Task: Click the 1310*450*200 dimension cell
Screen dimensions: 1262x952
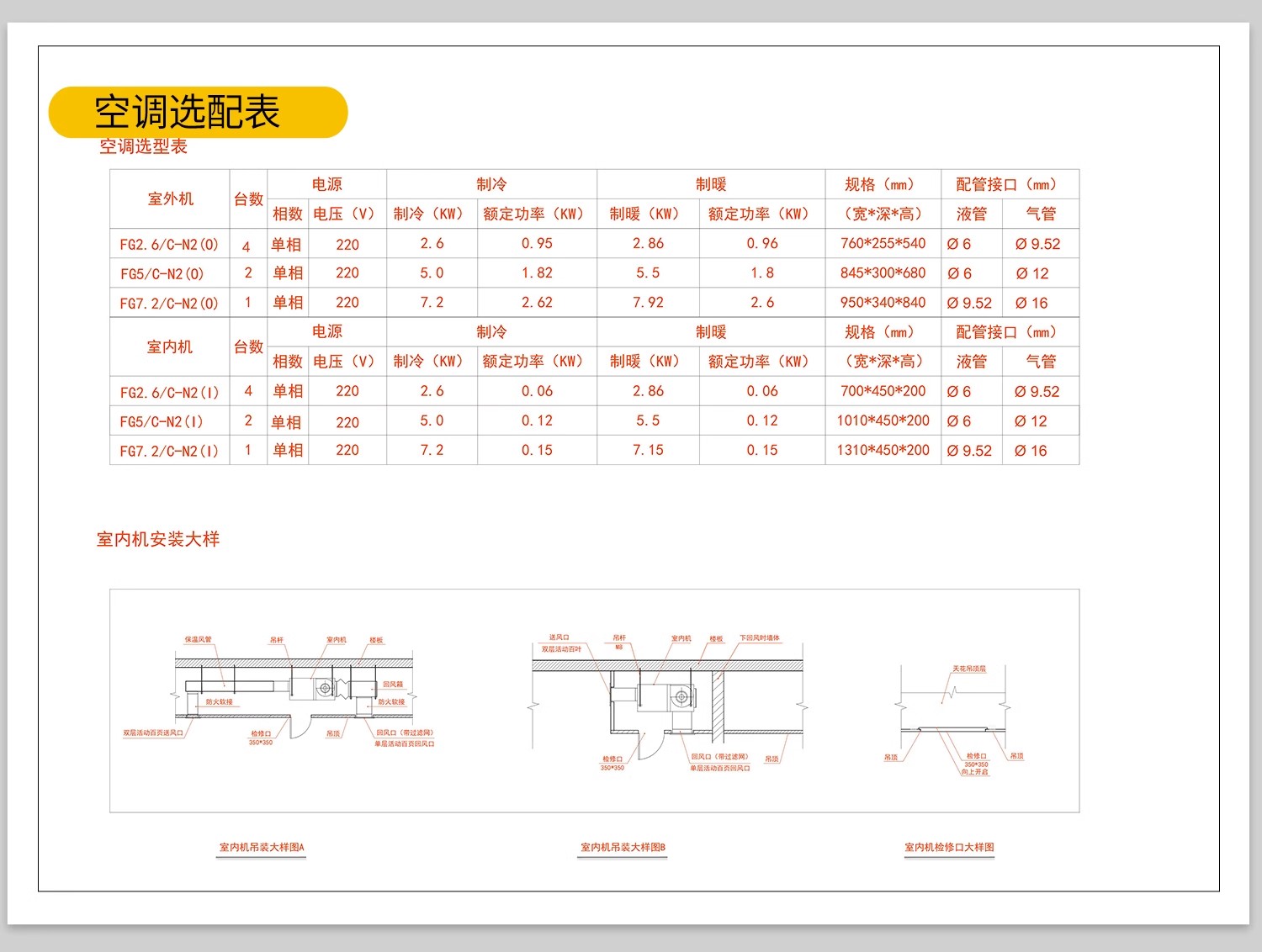Action: coord(883,450)
